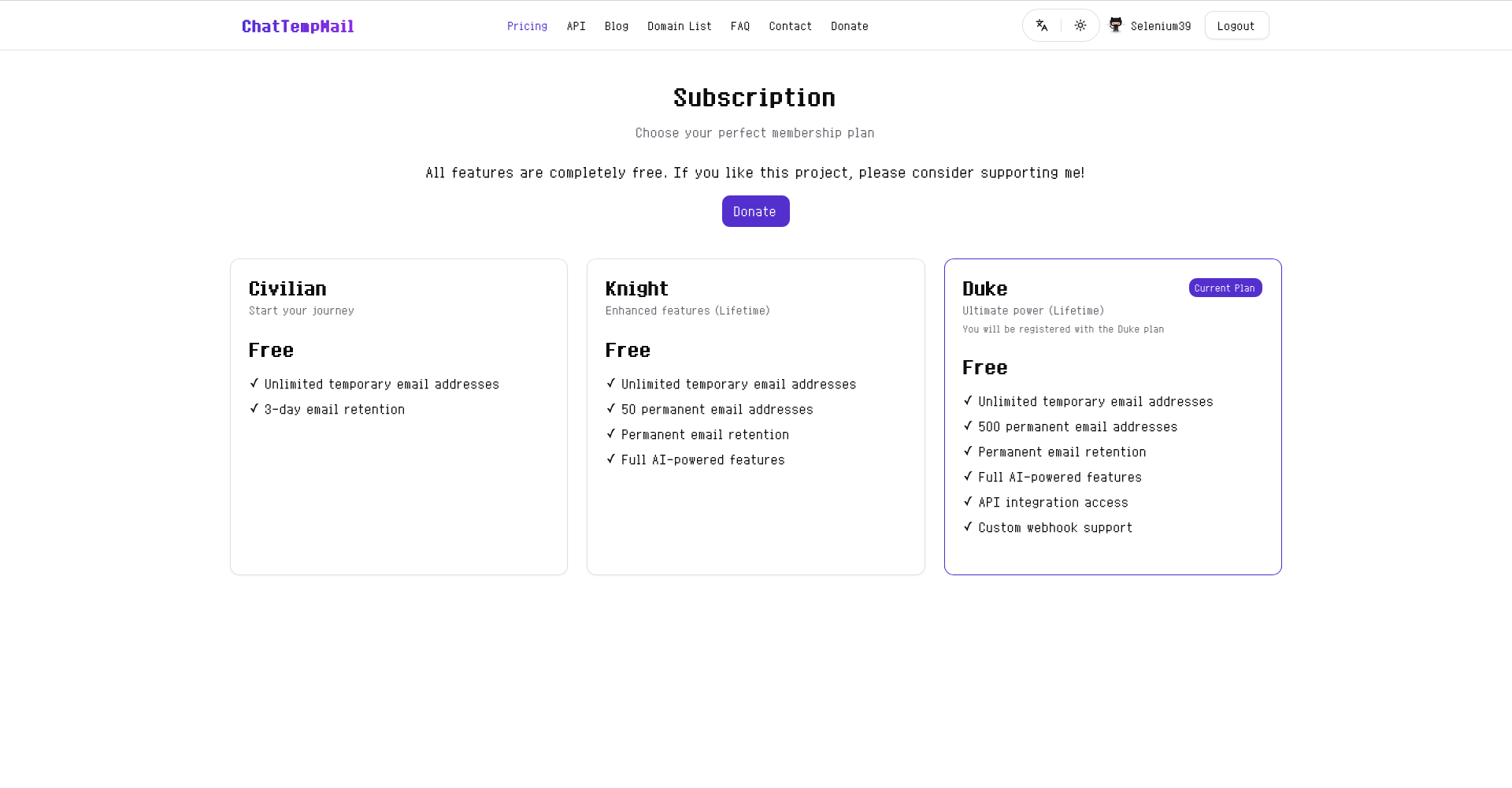
Task: Click the checkmark beside 3-day email retention
Action: pyautogui.click(x=254, y=409)
